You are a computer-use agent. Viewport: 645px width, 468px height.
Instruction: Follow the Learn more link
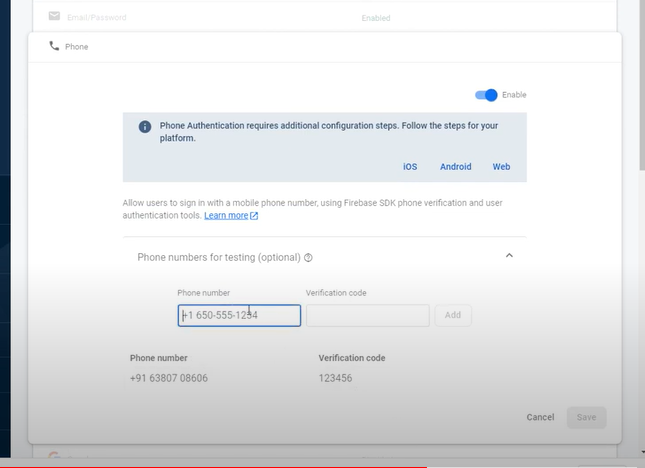tap(226, 216)
